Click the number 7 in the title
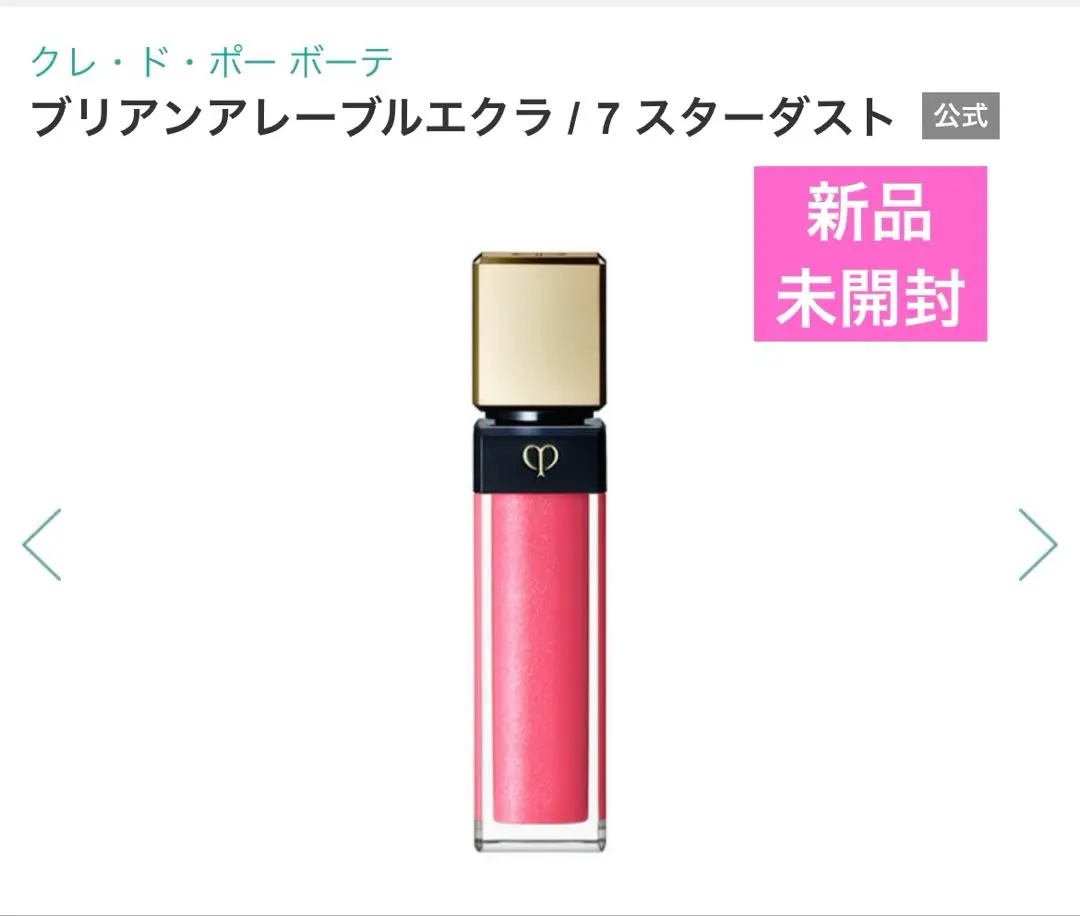The width and height of the screenshot is (1080, 916). 607,118
